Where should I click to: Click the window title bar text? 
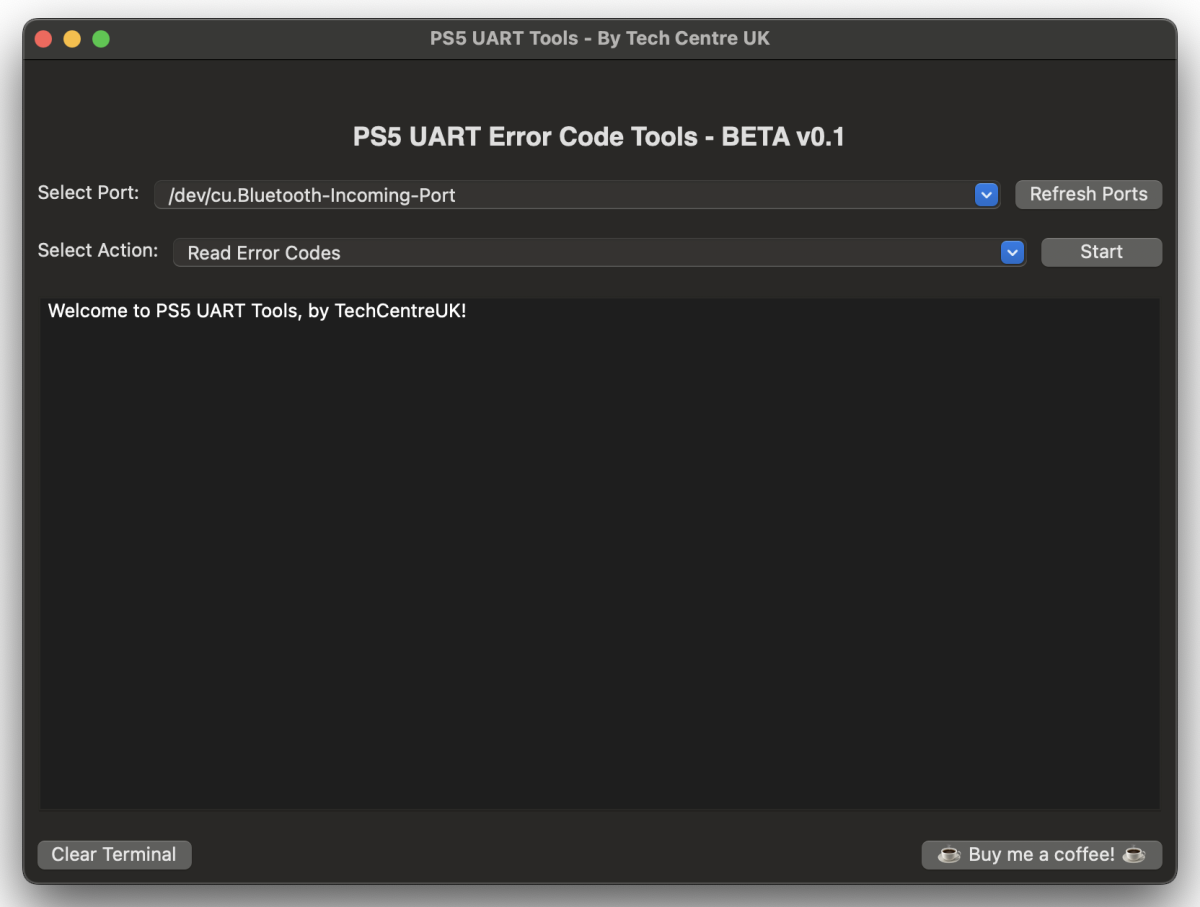[599, 38]
